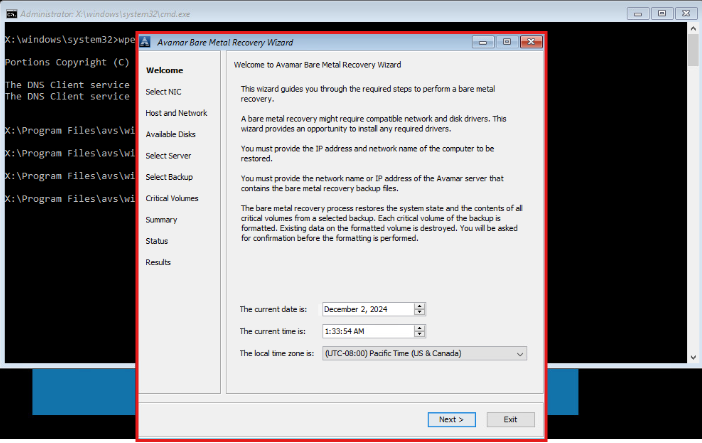The height and width of the screenshot is (443, 702).
Task: Click the Avamar wizard title bar icon
Action: pos(145,42)
